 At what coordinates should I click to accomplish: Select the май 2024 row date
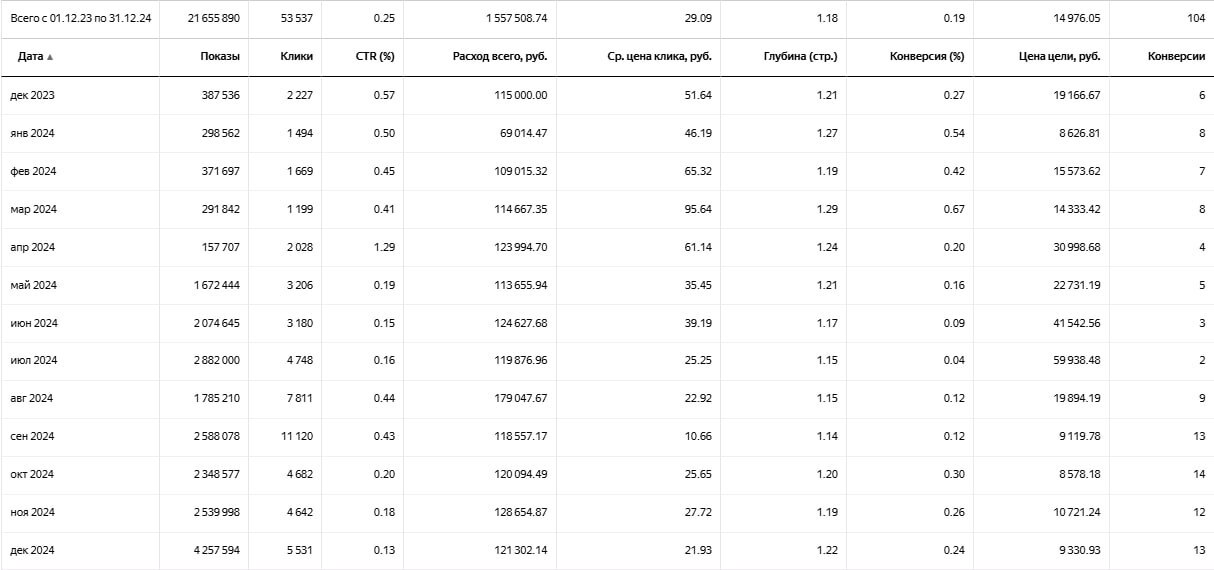[x=34, y=285]
